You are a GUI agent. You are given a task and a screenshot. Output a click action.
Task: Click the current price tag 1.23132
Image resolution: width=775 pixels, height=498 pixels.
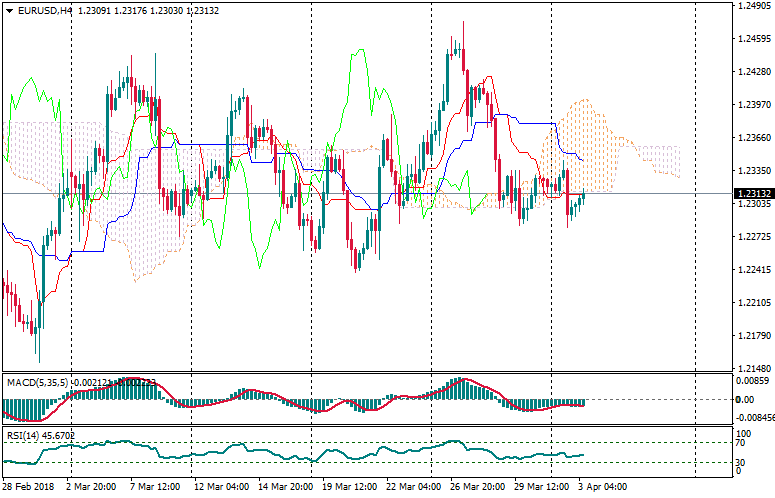pos(752,194)
